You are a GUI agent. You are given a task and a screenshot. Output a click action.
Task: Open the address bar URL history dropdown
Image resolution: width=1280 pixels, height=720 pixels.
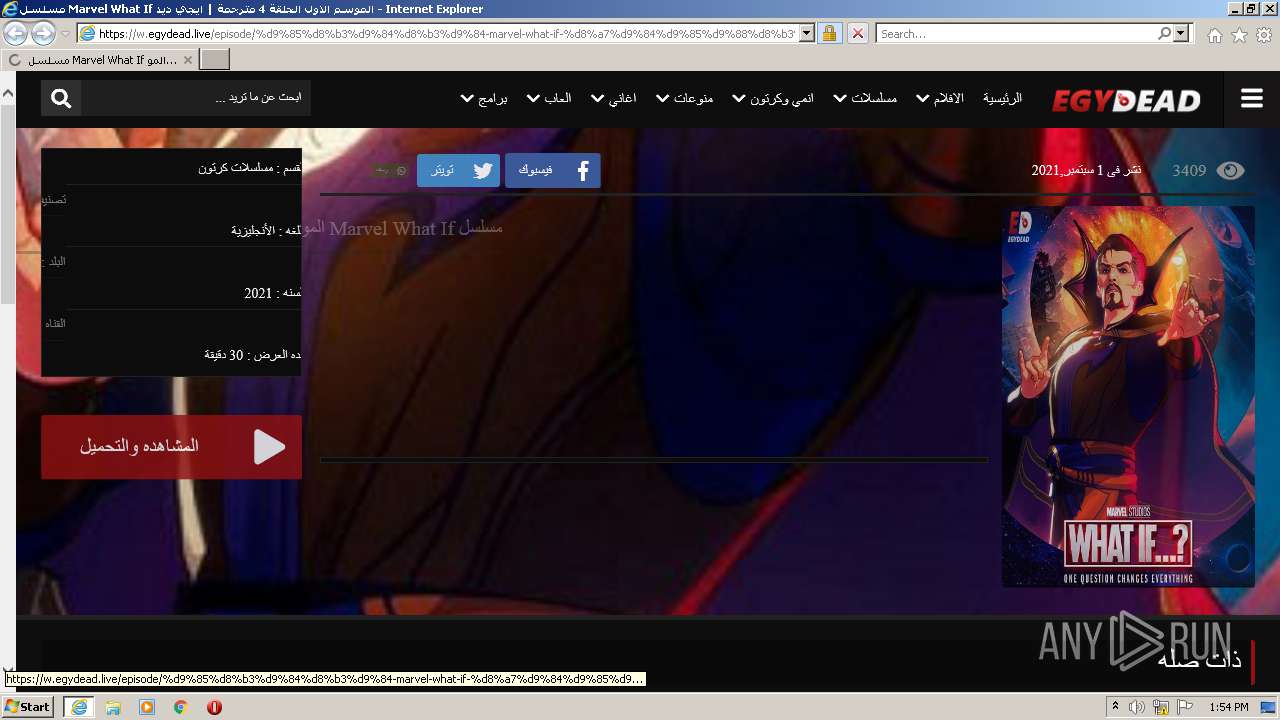point(805,33)
